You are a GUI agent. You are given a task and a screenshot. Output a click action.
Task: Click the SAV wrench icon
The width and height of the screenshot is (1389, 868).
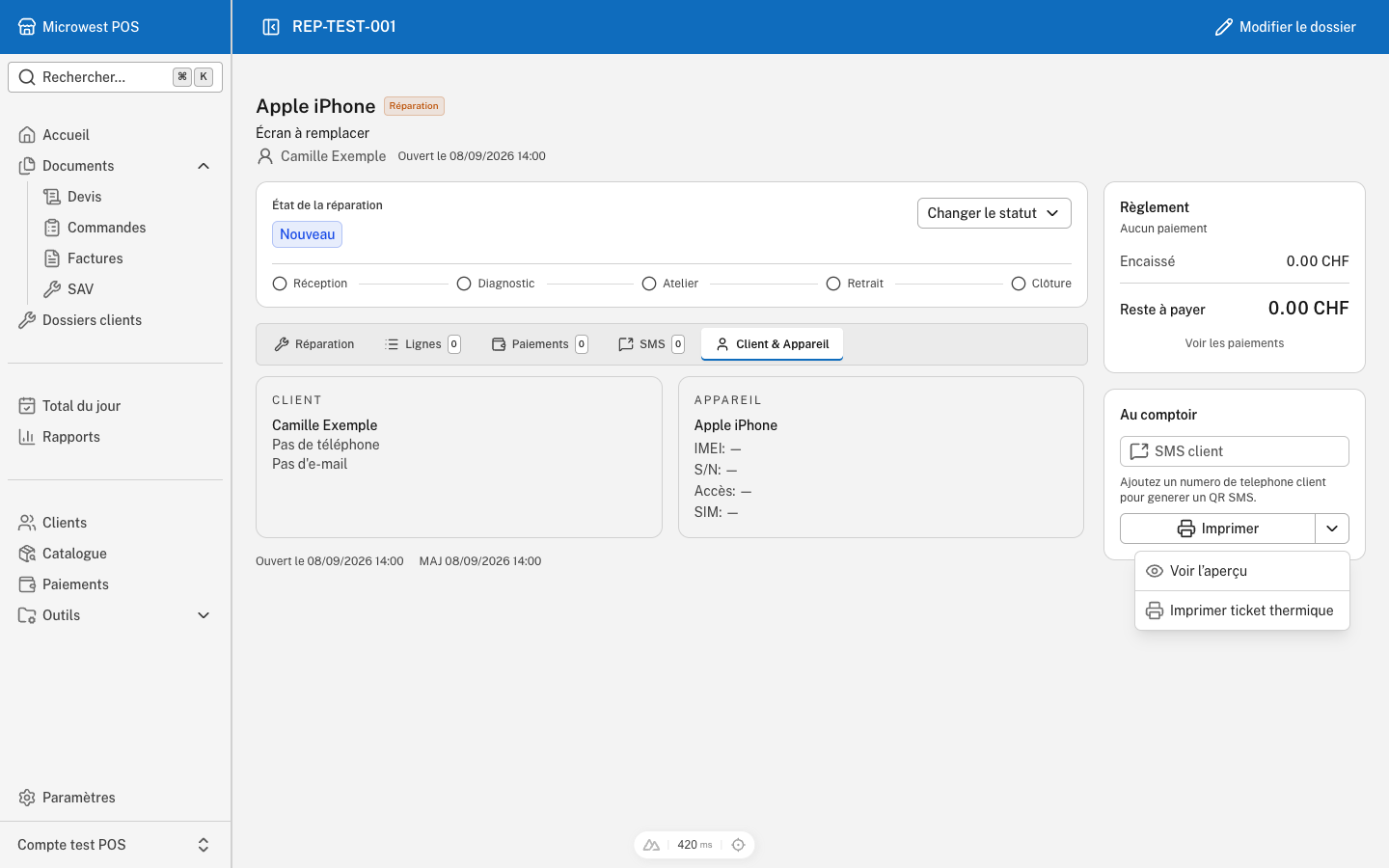point(52,289)
